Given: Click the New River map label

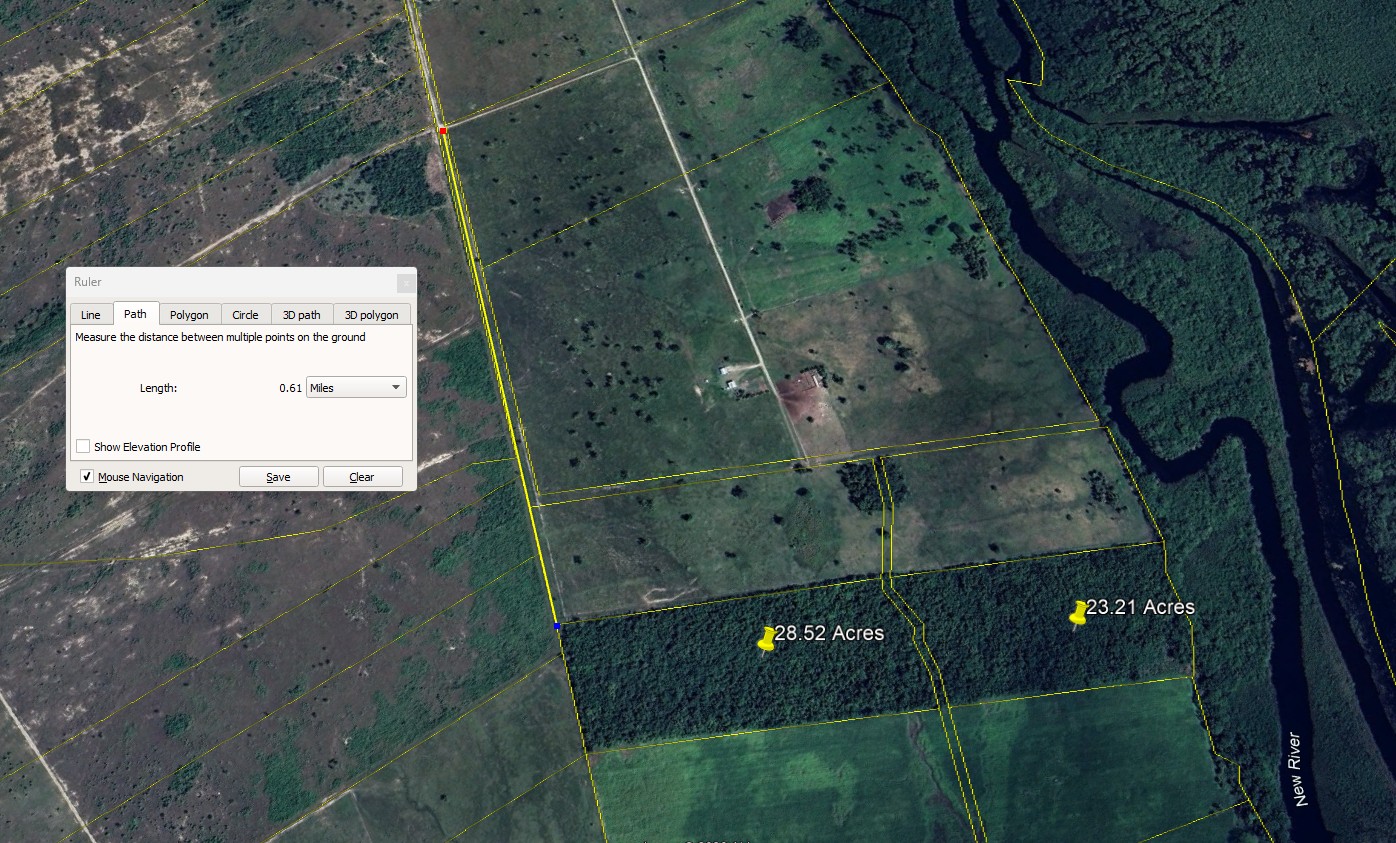Looking at the screenshot, I should click(x=1297, y=769).
